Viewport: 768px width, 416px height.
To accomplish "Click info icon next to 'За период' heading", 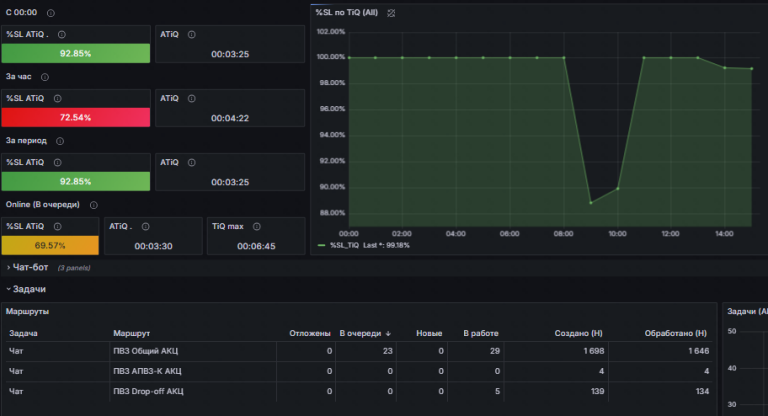I will pos(60,141).
